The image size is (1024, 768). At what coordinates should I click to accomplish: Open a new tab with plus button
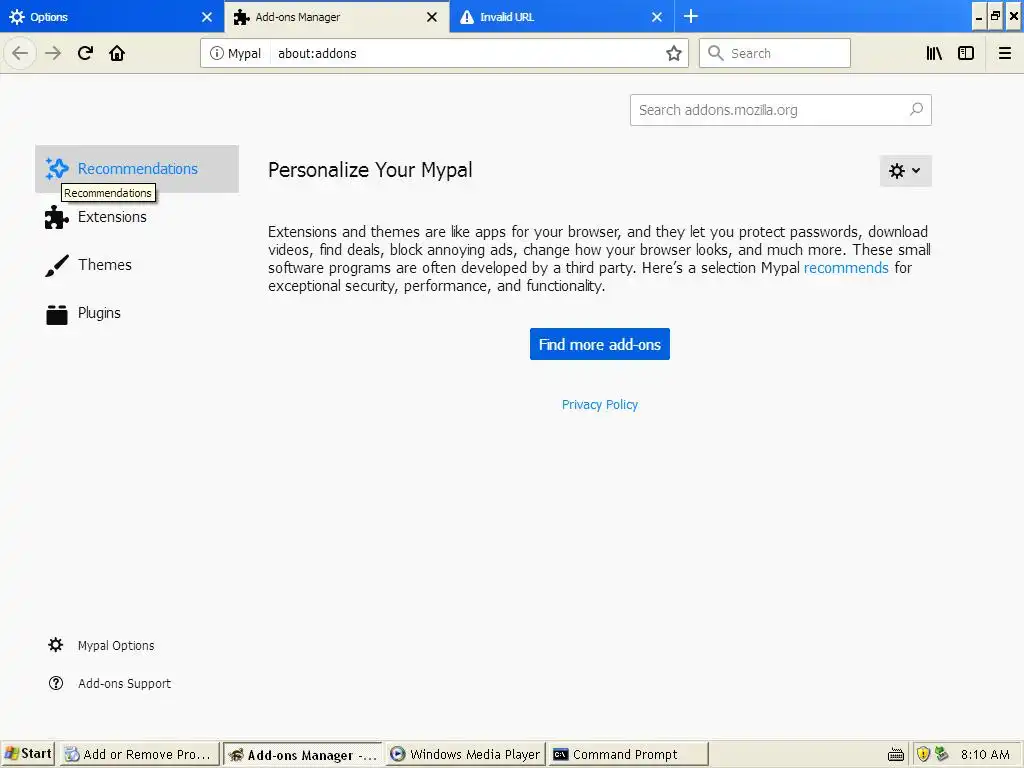click(691, 16)
